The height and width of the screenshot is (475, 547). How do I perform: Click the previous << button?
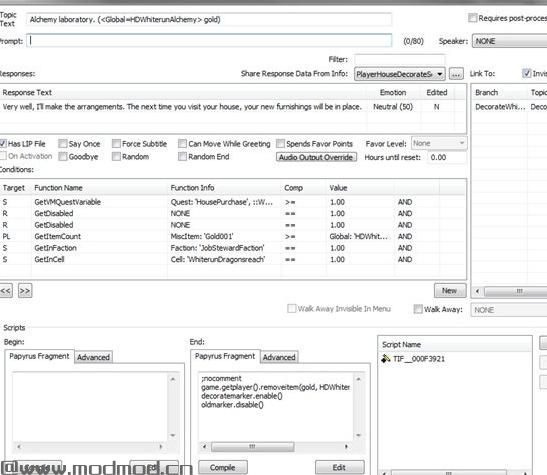(6, 291)
